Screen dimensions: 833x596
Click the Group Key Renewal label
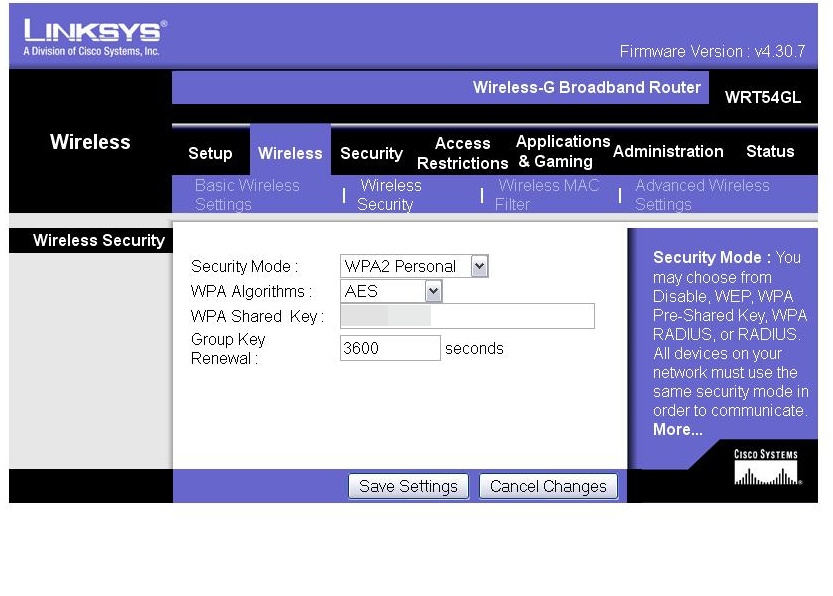[228, 348]
